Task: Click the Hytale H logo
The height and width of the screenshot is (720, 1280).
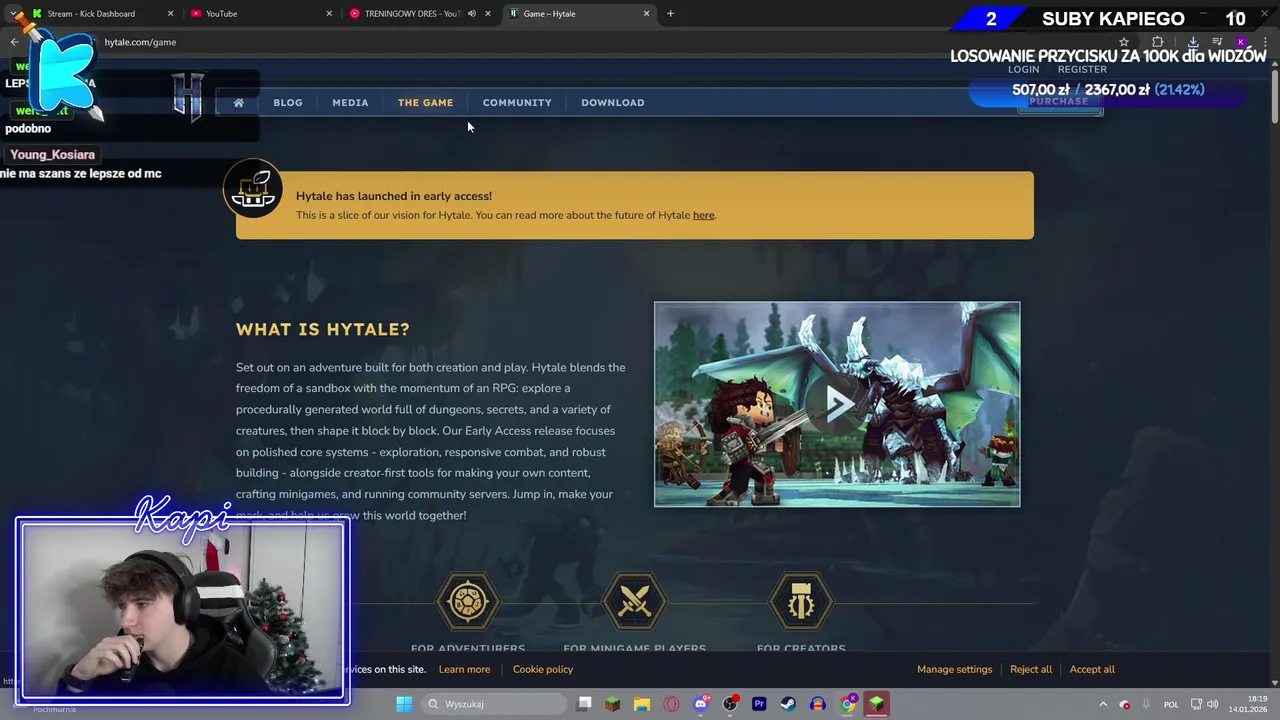Action: (188, 97)
